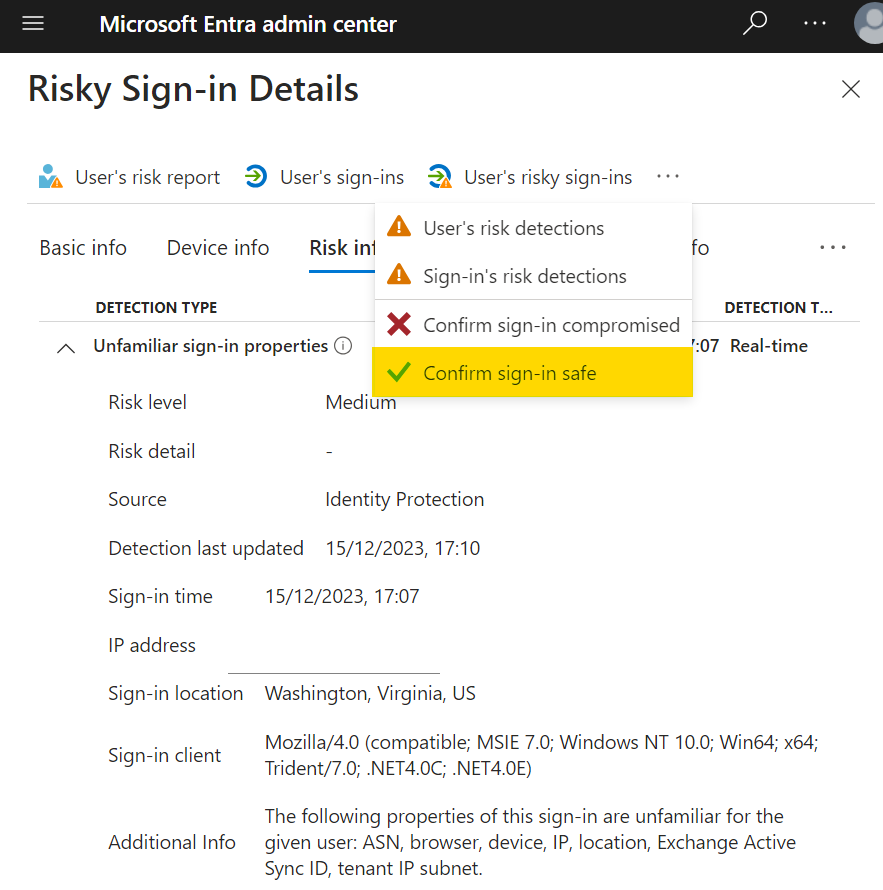This screenshot has height=890, width=883.
Task: Click red X icon for compromised
Action: click(x=399, y=324)
